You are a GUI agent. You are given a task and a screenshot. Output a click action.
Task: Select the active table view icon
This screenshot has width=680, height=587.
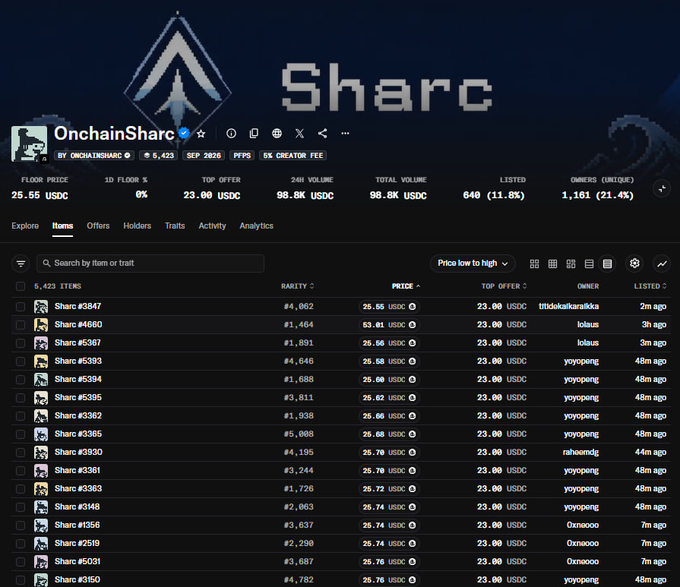click(x=607, y=264)
